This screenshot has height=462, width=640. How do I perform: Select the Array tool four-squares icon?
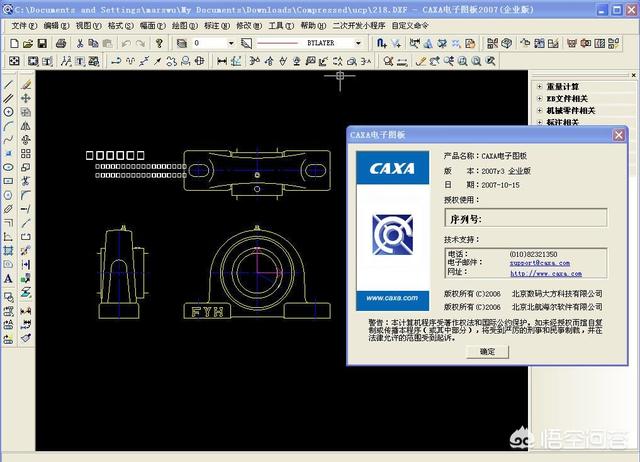coord(26,153)
